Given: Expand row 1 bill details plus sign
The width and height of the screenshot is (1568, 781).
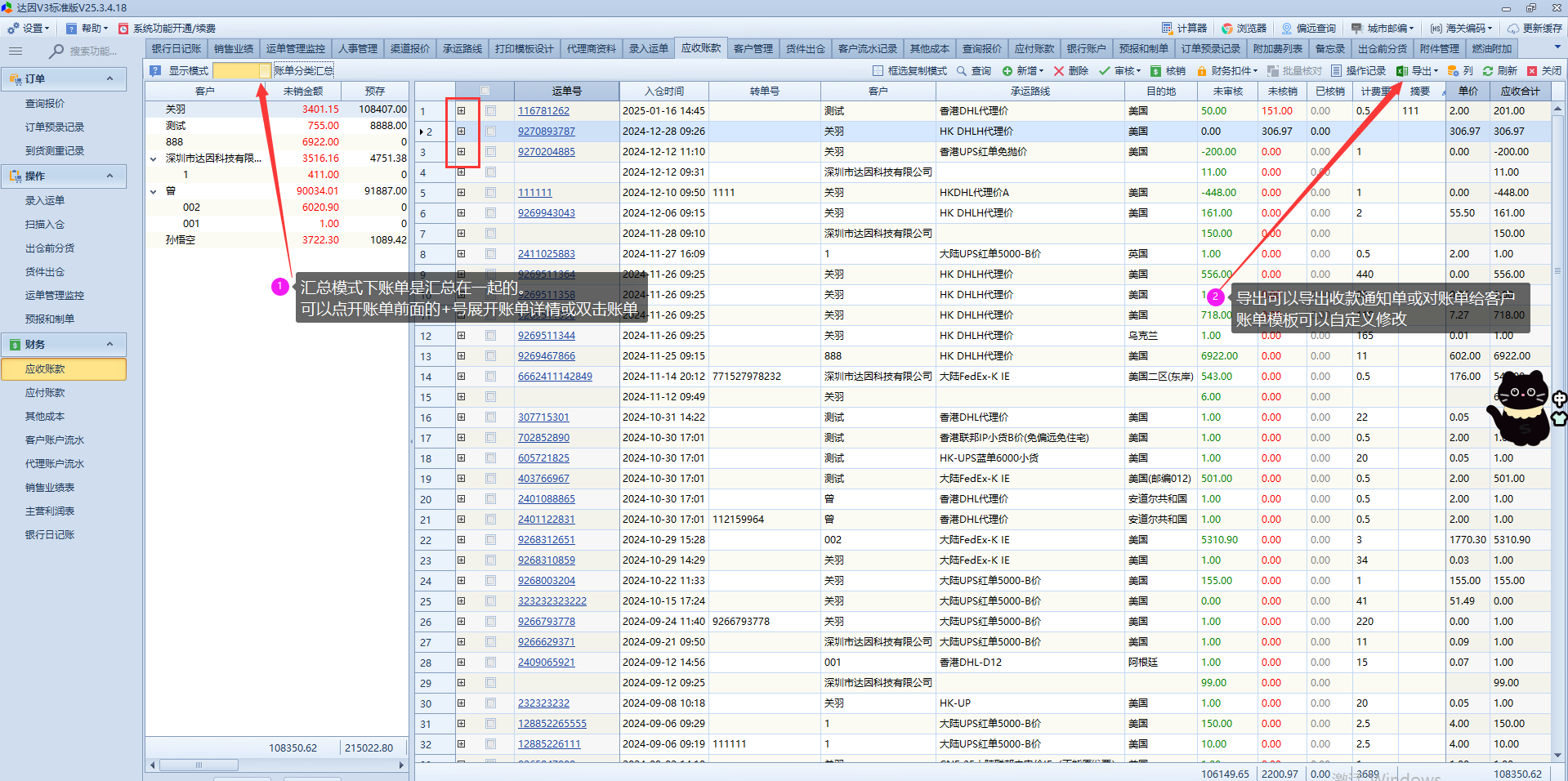Looking at the screenshot, I should (x=461, y=110).
